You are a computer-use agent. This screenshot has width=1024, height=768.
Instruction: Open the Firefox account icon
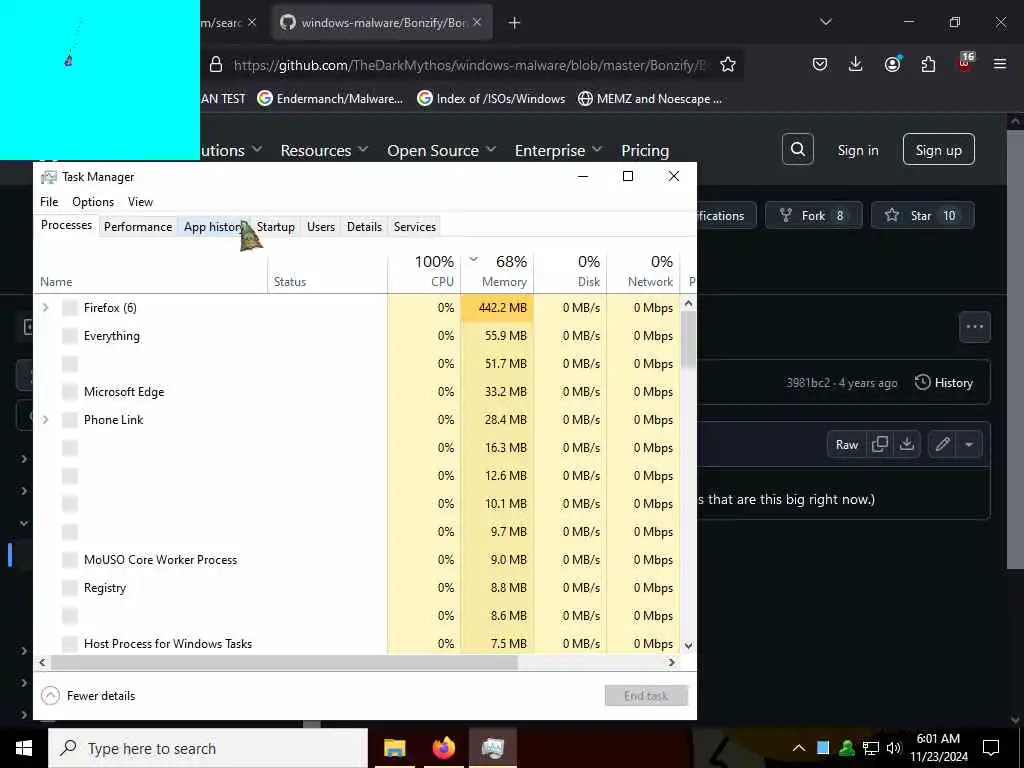(x=892, y=64)
